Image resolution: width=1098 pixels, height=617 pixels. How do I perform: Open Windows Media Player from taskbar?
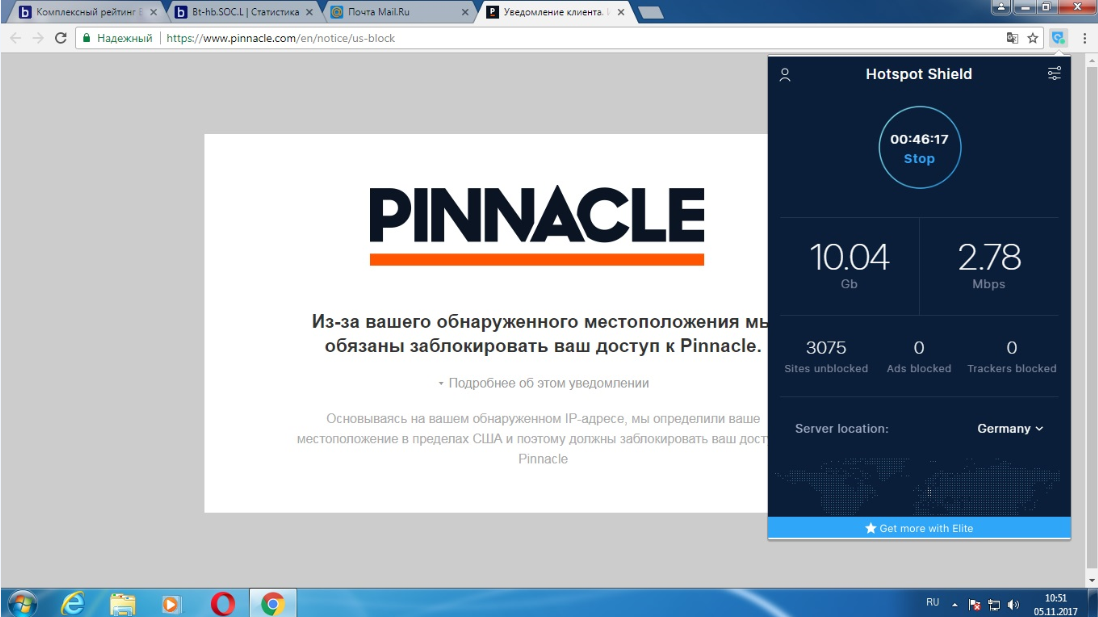(x=172, y=604)
